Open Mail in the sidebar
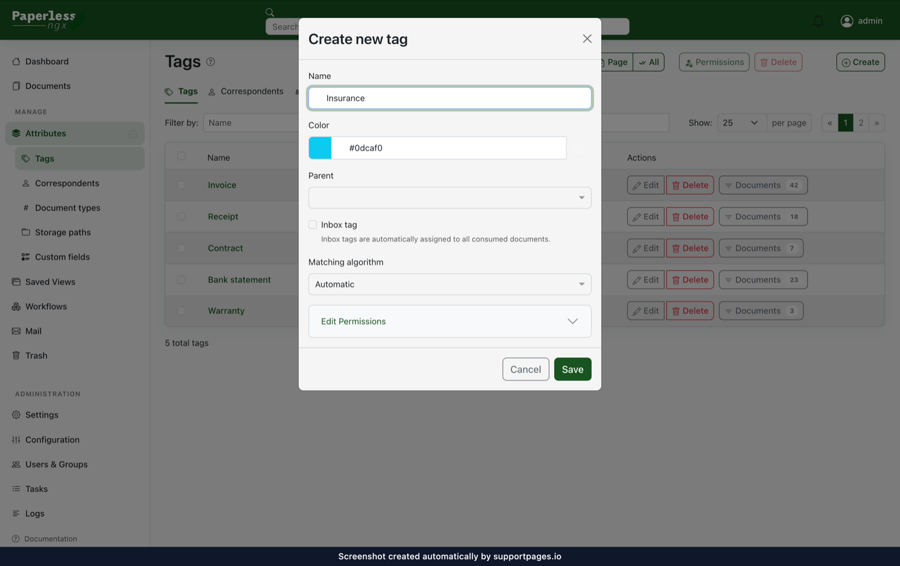900x566 pixels. point(33,331)
